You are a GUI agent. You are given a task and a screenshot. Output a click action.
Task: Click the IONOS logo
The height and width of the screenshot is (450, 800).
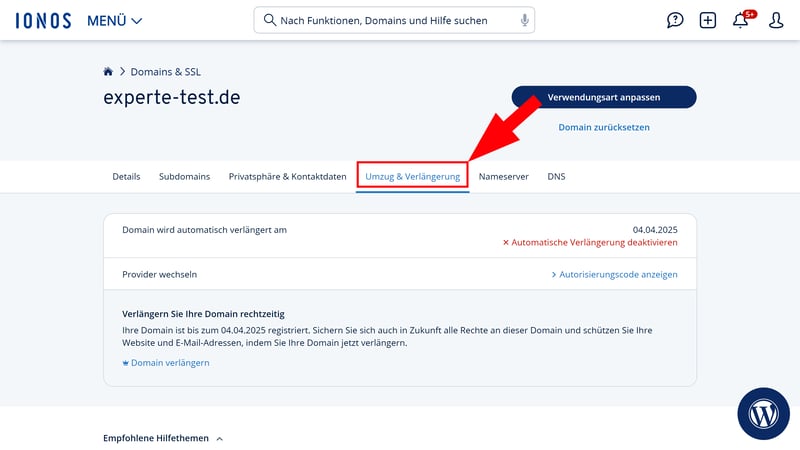click(42, 20)
